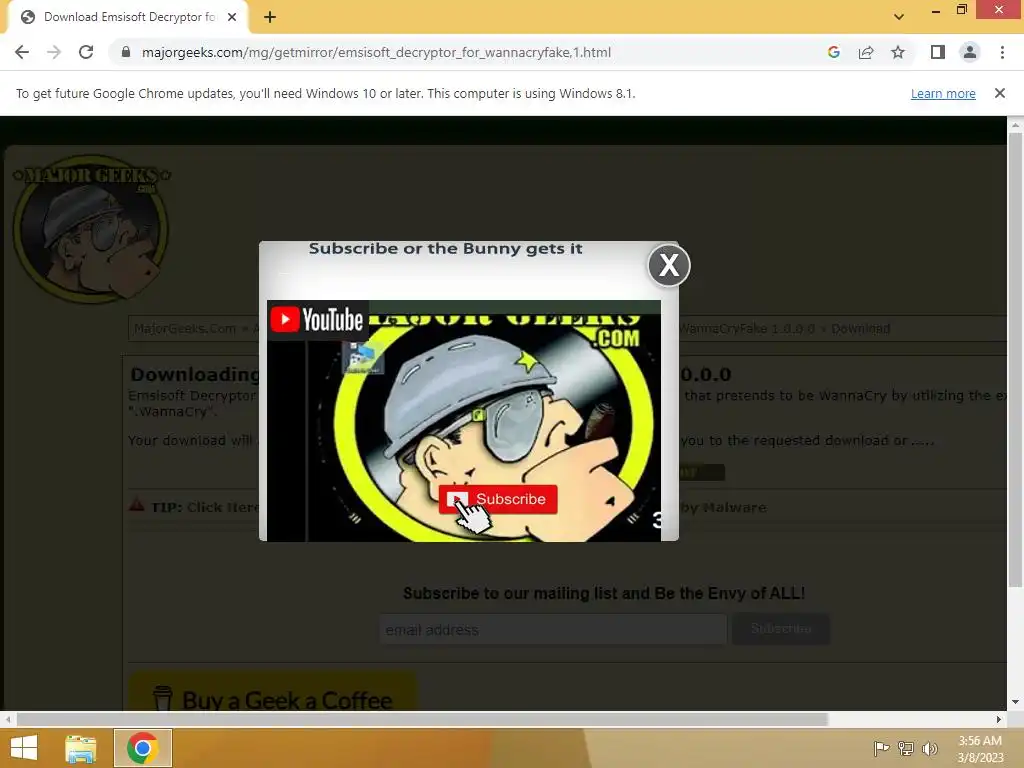This screenshot has height=768, width=1024.
Task: Bookmark this tab with star icon
Action: (898, 52)
